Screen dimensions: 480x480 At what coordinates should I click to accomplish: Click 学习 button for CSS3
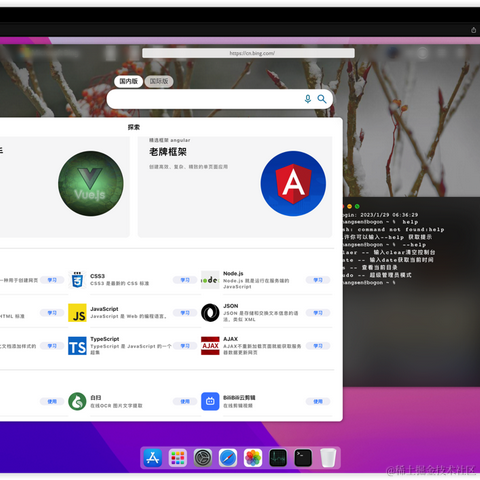(185, 280)
